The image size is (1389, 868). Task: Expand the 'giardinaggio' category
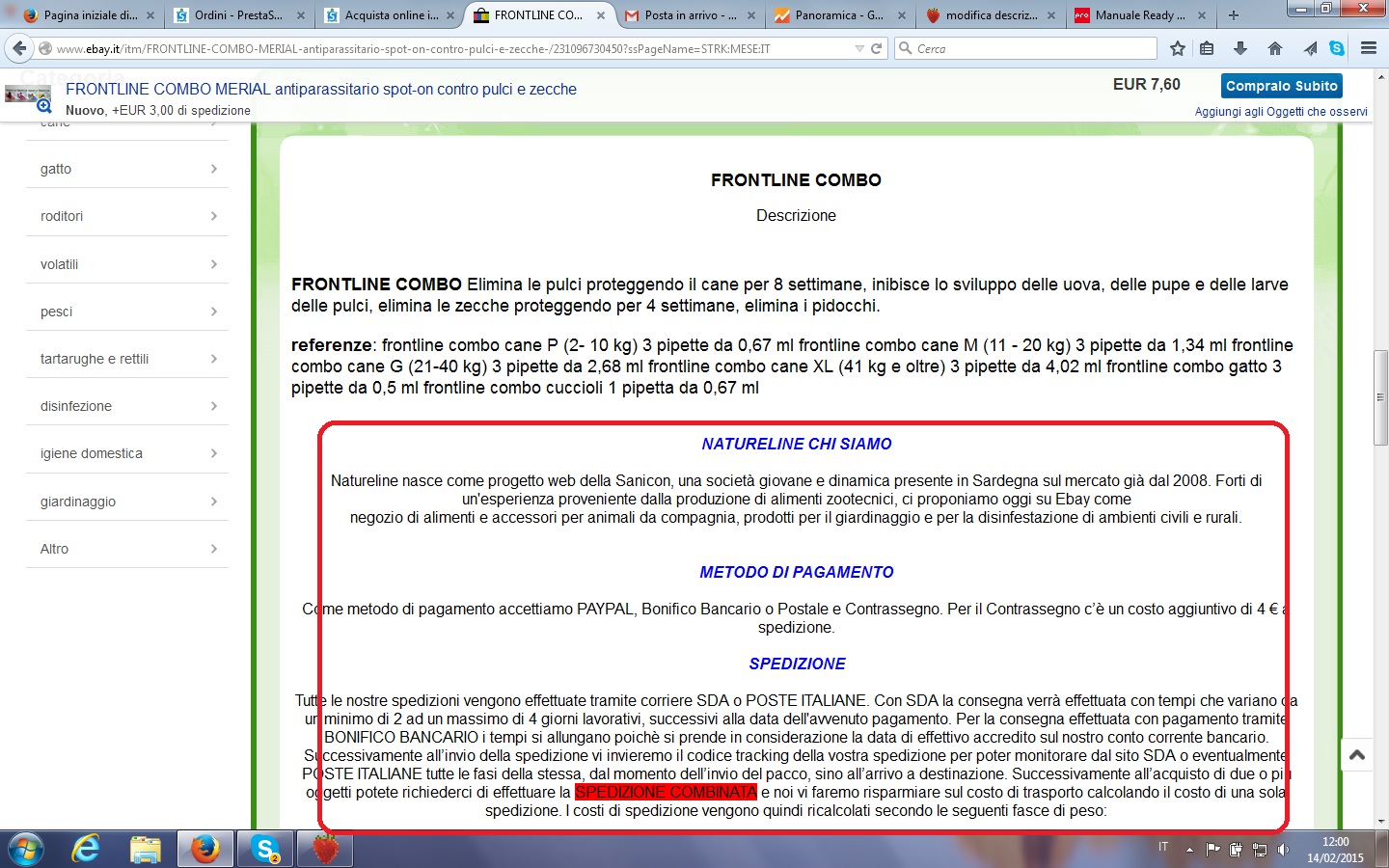click(x=127, y=502)
